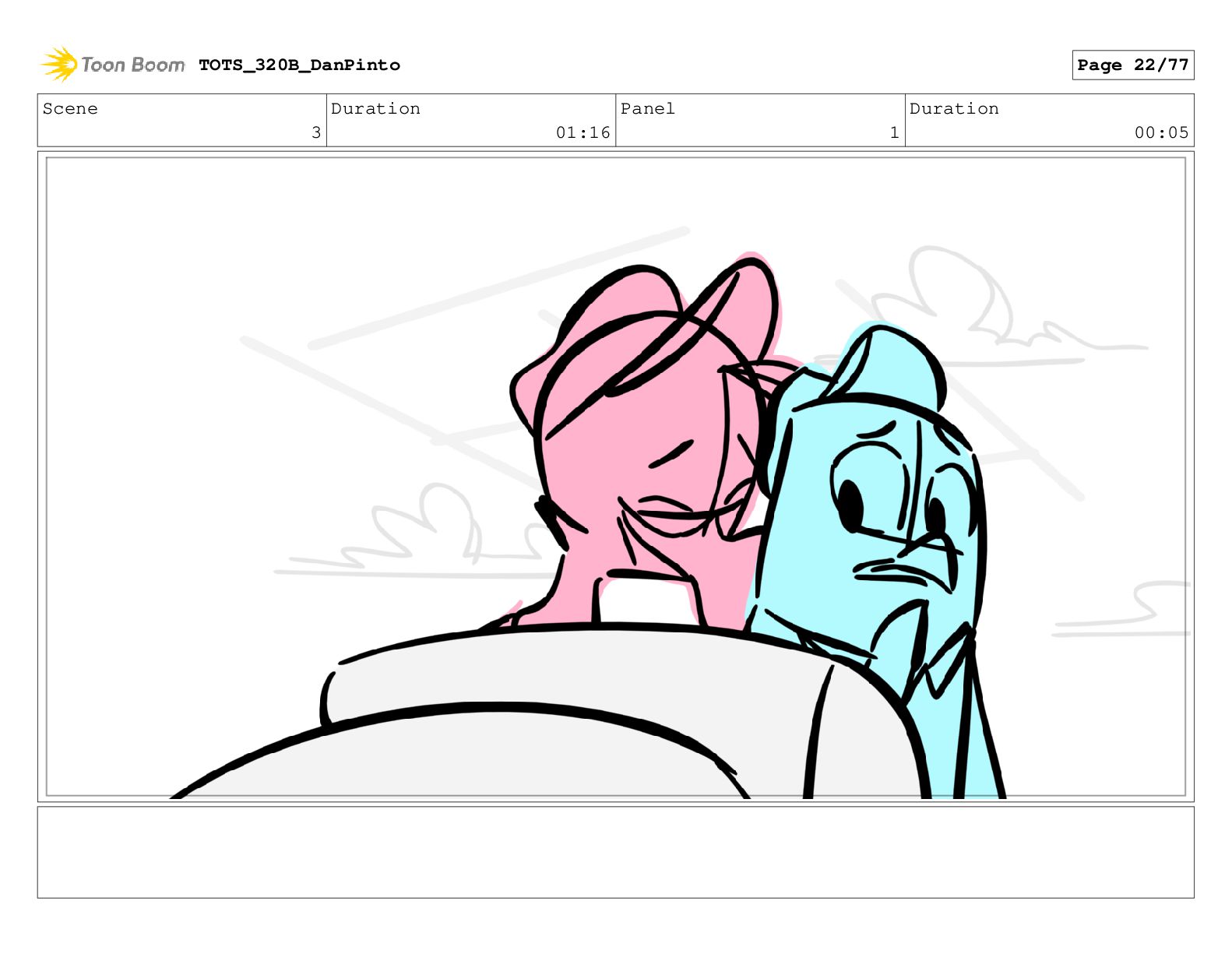Click the Scene header label
The height and width of the screenshot is (954, 1232).
(x=70, y=109)
